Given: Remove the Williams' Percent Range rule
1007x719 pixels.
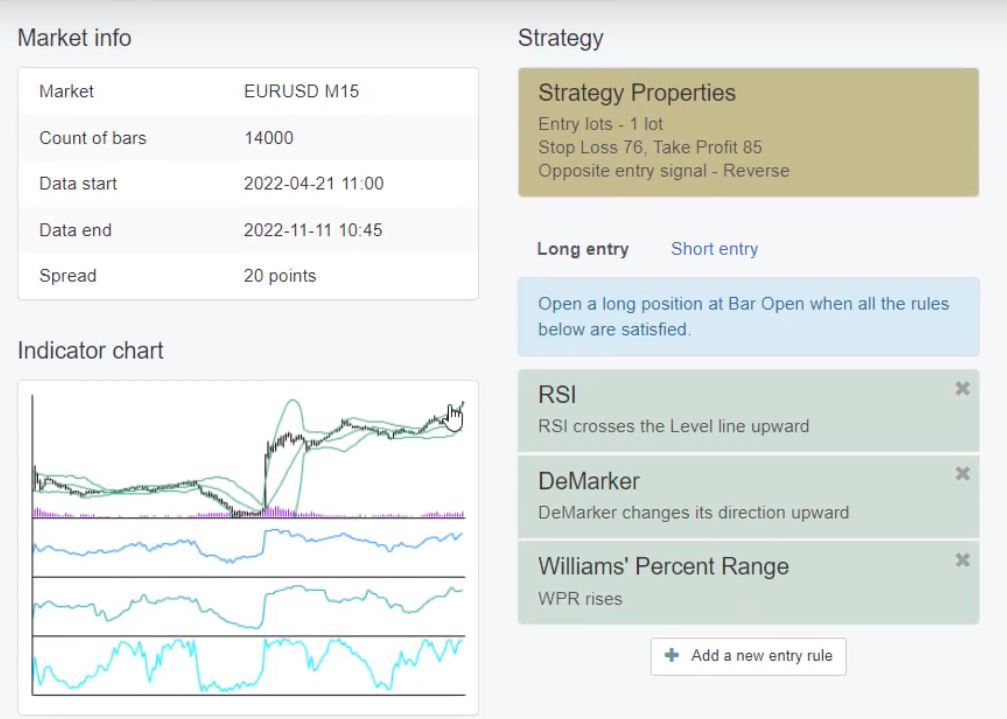Looking at the screenshot, I should (962, 560).
